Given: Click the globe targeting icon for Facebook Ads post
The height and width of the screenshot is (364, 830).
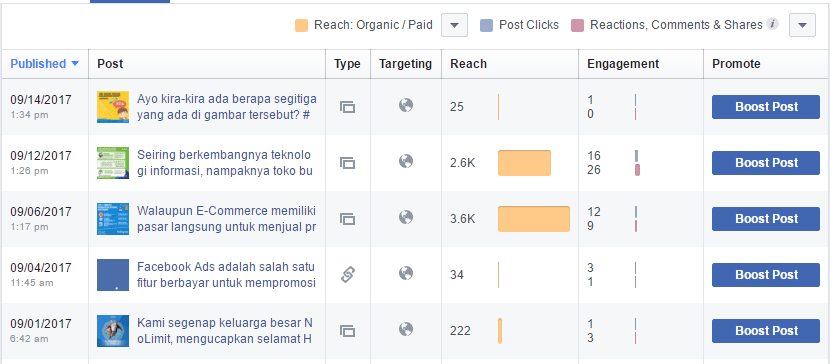Looking at the screenshot, I should tap(406, 274).
